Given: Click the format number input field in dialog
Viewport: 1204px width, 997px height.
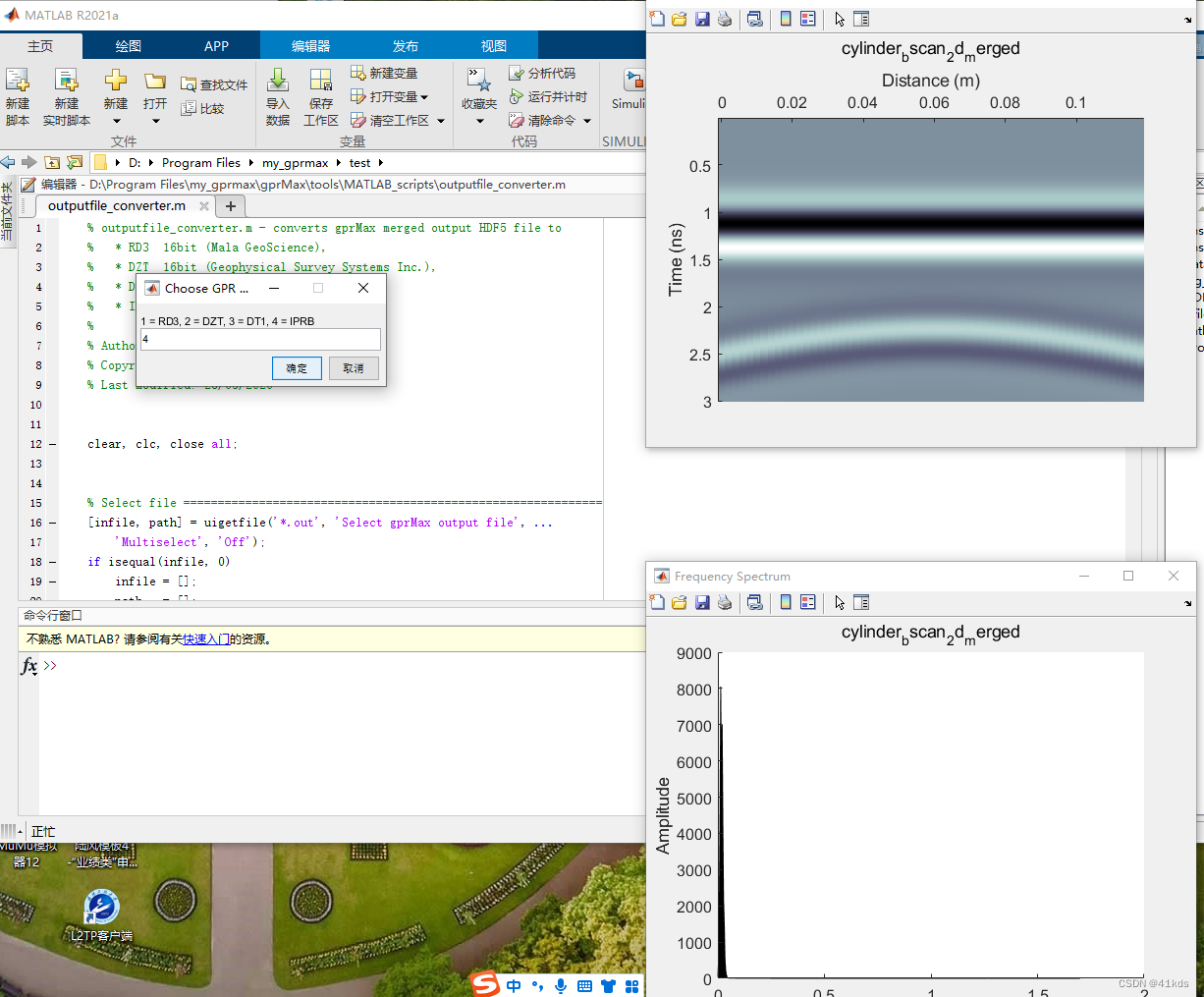Looking at the screenshot, I should (260, 340).
